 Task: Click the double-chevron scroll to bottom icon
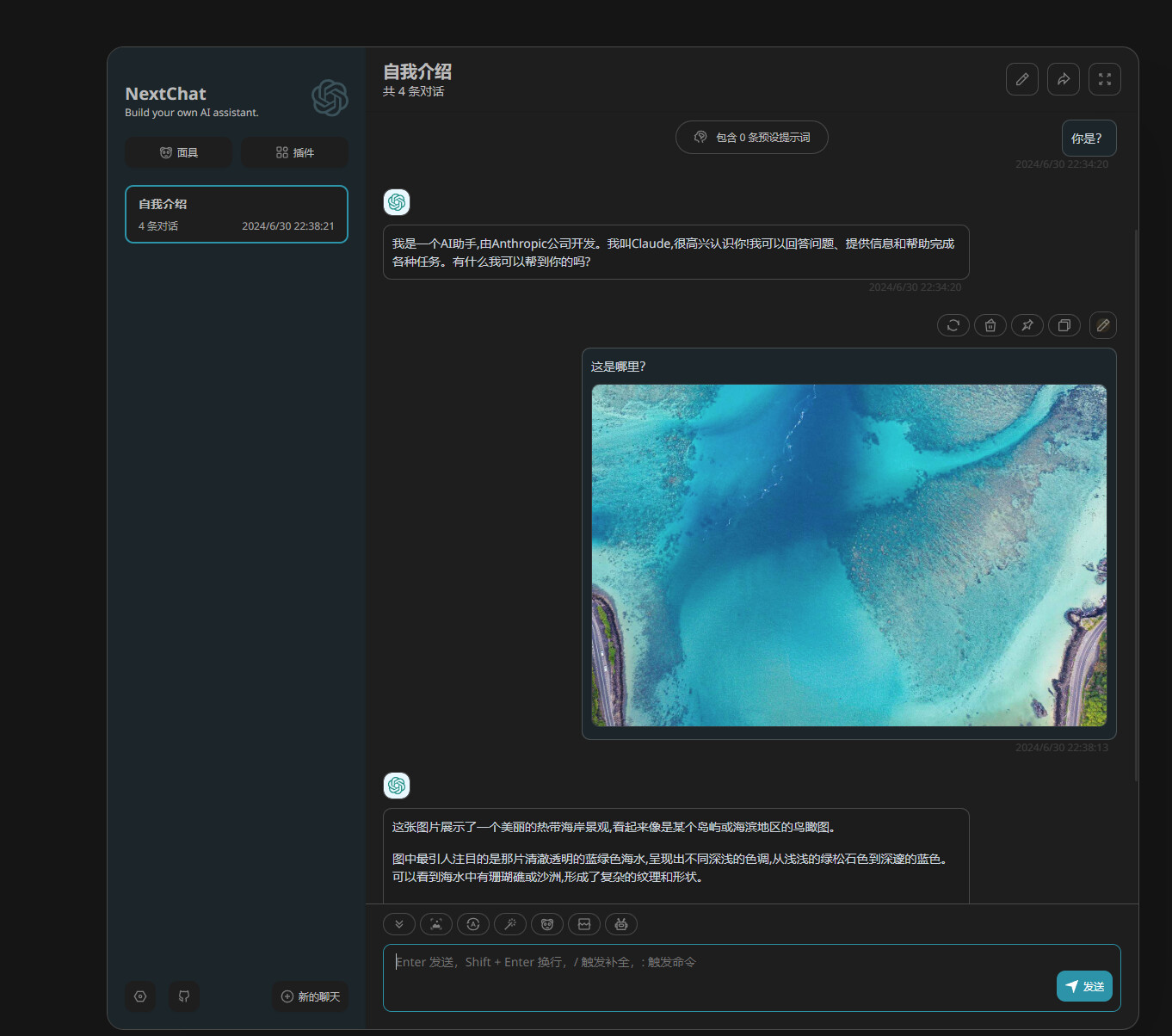tap(399, 924)
